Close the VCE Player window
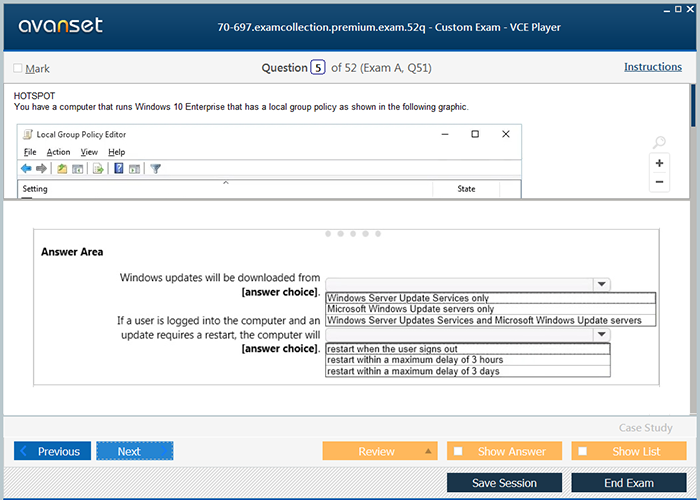Screen dimensions: 700x500 tap(690, 9)
